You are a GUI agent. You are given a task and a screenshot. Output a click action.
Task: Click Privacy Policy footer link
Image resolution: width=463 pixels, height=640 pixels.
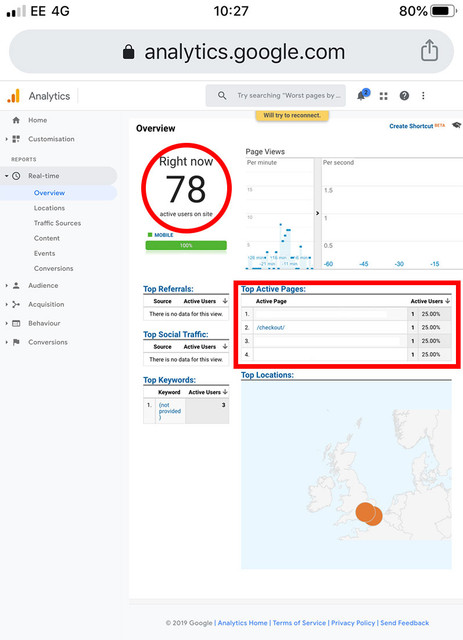pos(353,623)
